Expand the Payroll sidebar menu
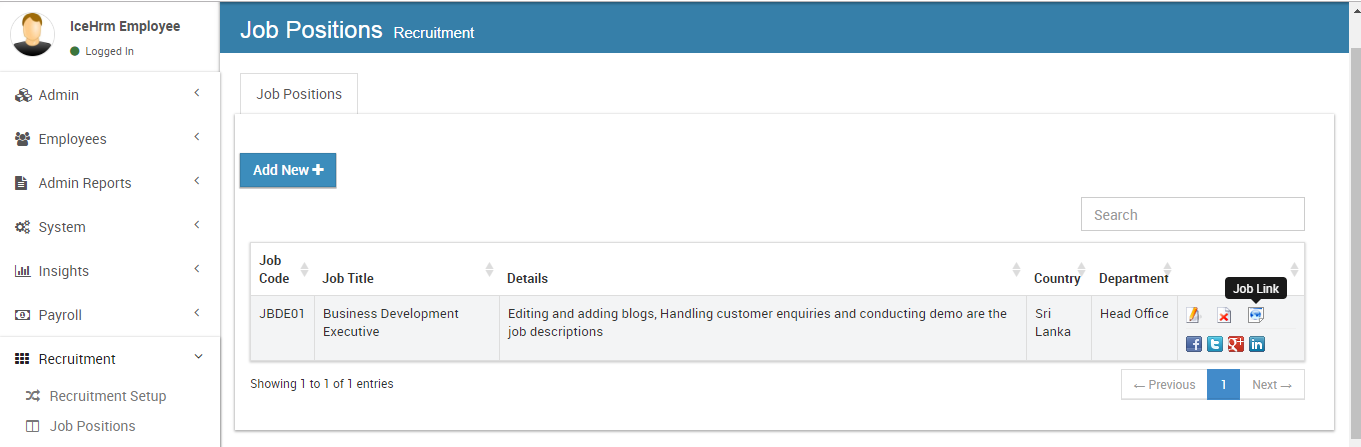The width and height of the screenshot is (1361, 447). (x=109, y=315)
